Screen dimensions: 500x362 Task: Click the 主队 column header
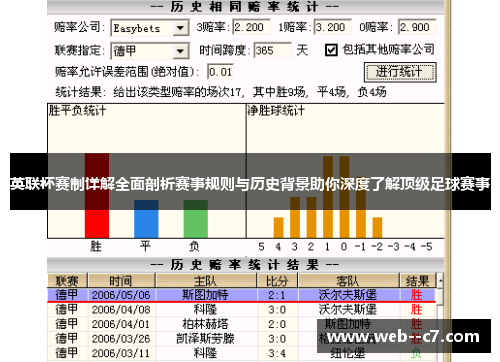[x=206, y=281]
